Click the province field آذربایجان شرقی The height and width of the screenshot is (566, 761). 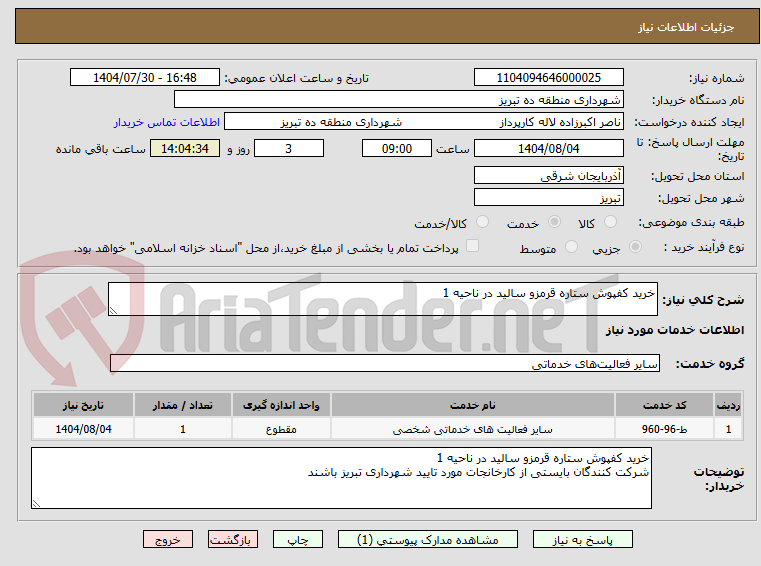[548, 175]
